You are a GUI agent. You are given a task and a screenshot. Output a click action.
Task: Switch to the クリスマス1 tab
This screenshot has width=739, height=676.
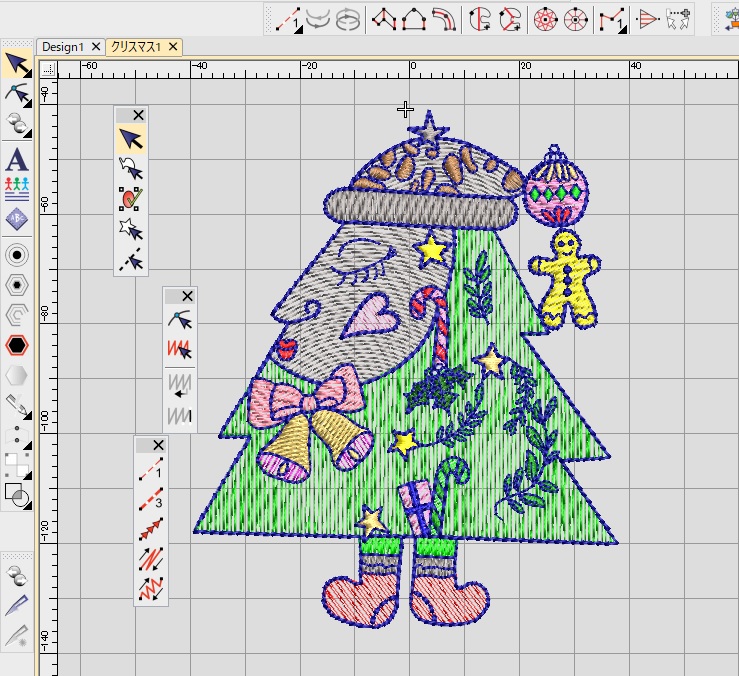(136, 47)
